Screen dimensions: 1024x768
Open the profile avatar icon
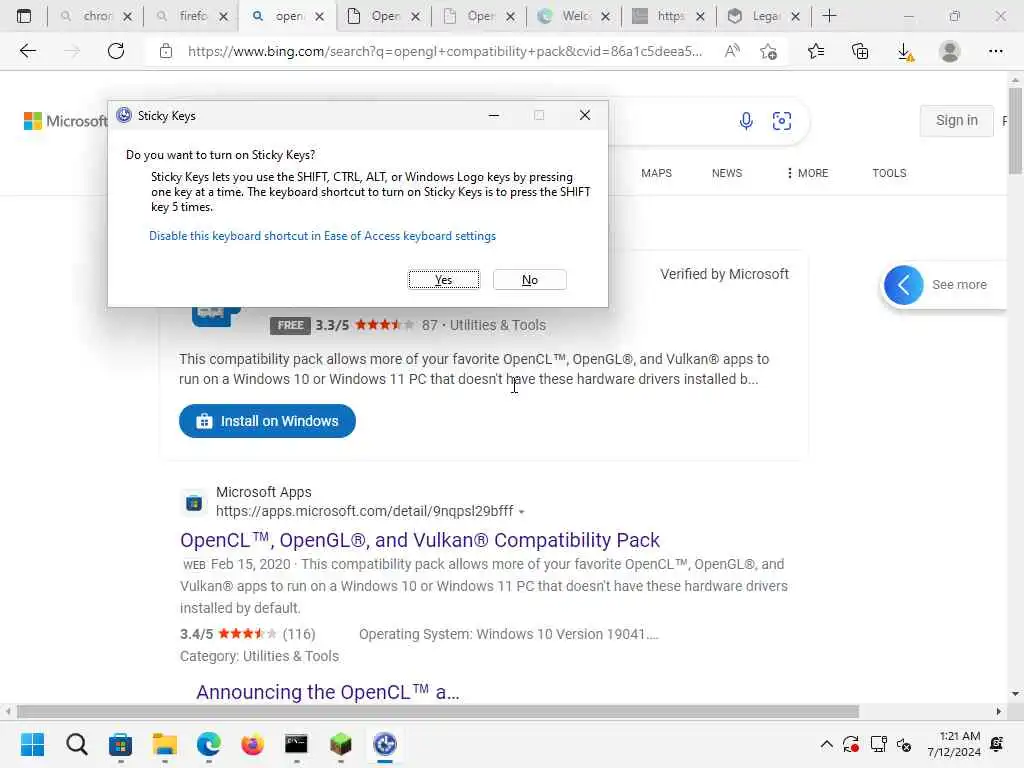[x=950, y=51]
